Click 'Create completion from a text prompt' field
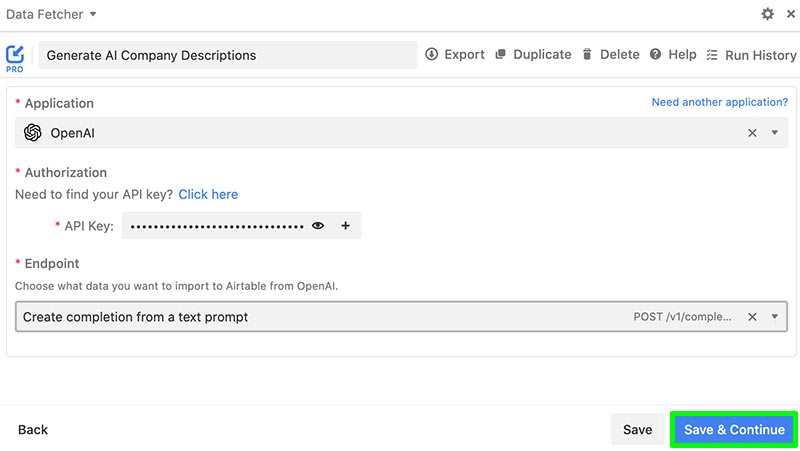800x451 pixels. click(x=401, y=316)
